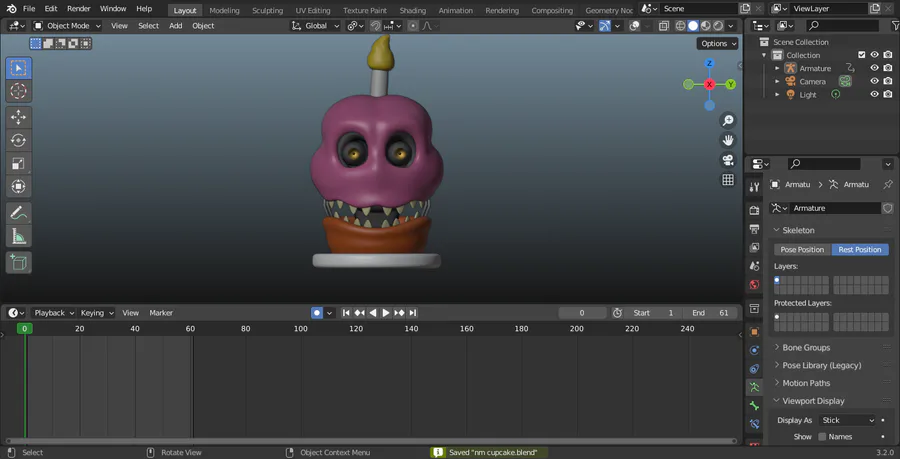Image resolution: width=900 pixels, height=459 pixels.
Task: Open the Render menu
Action: click(78, 9)
